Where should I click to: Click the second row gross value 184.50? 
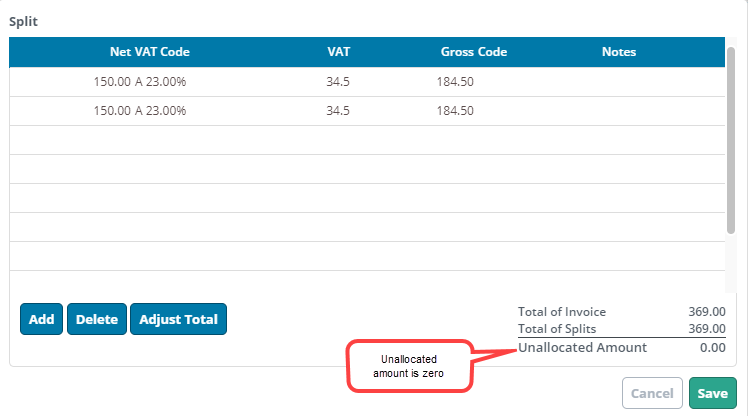455,111
